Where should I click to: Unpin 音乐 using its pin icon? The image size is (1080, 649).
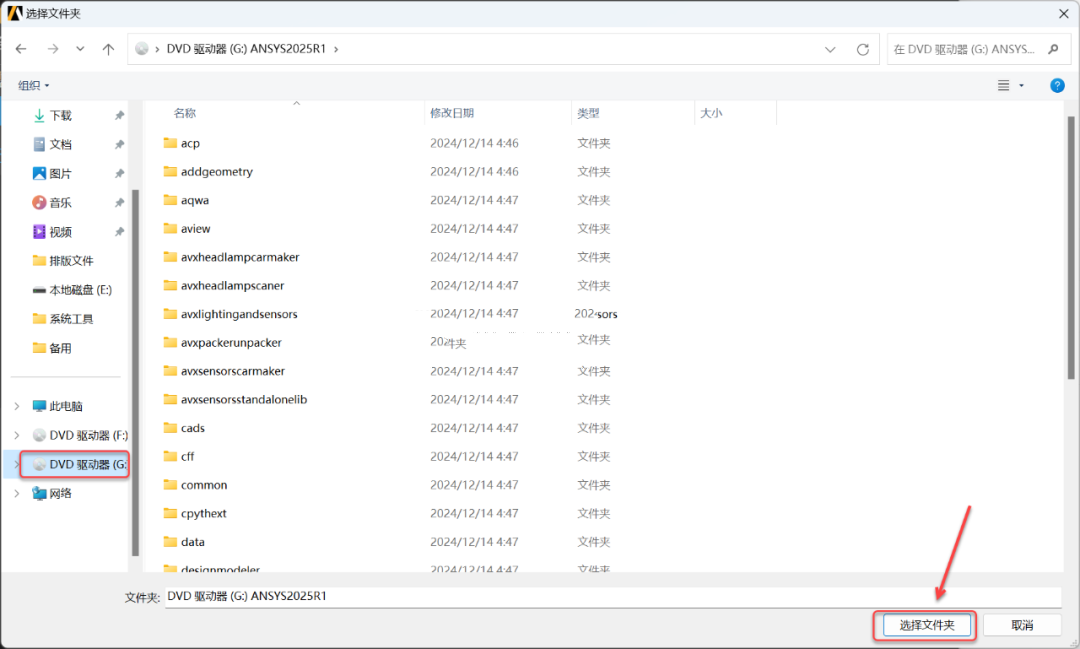119,203
